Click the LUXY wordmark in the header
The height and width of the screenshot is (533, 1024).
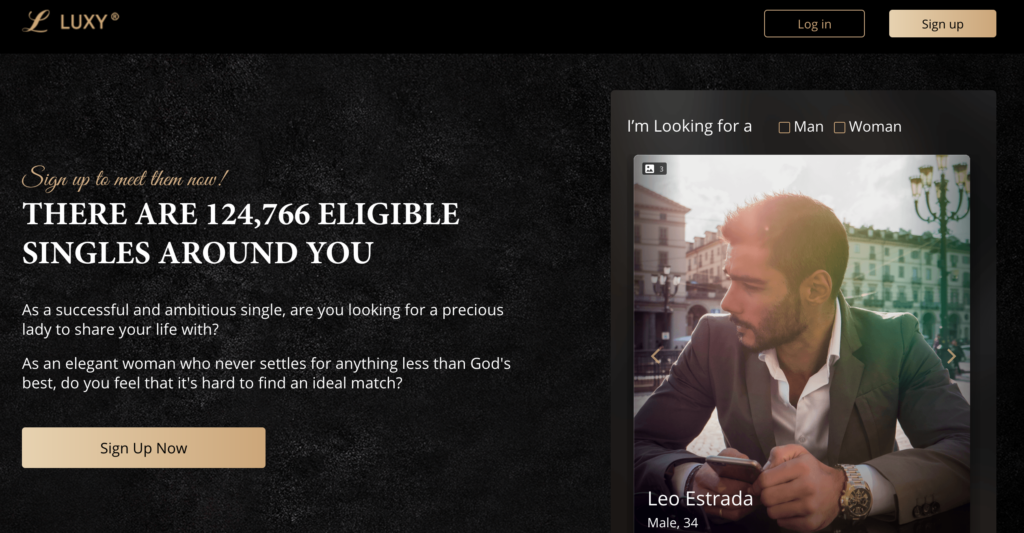tap(89, 22)
